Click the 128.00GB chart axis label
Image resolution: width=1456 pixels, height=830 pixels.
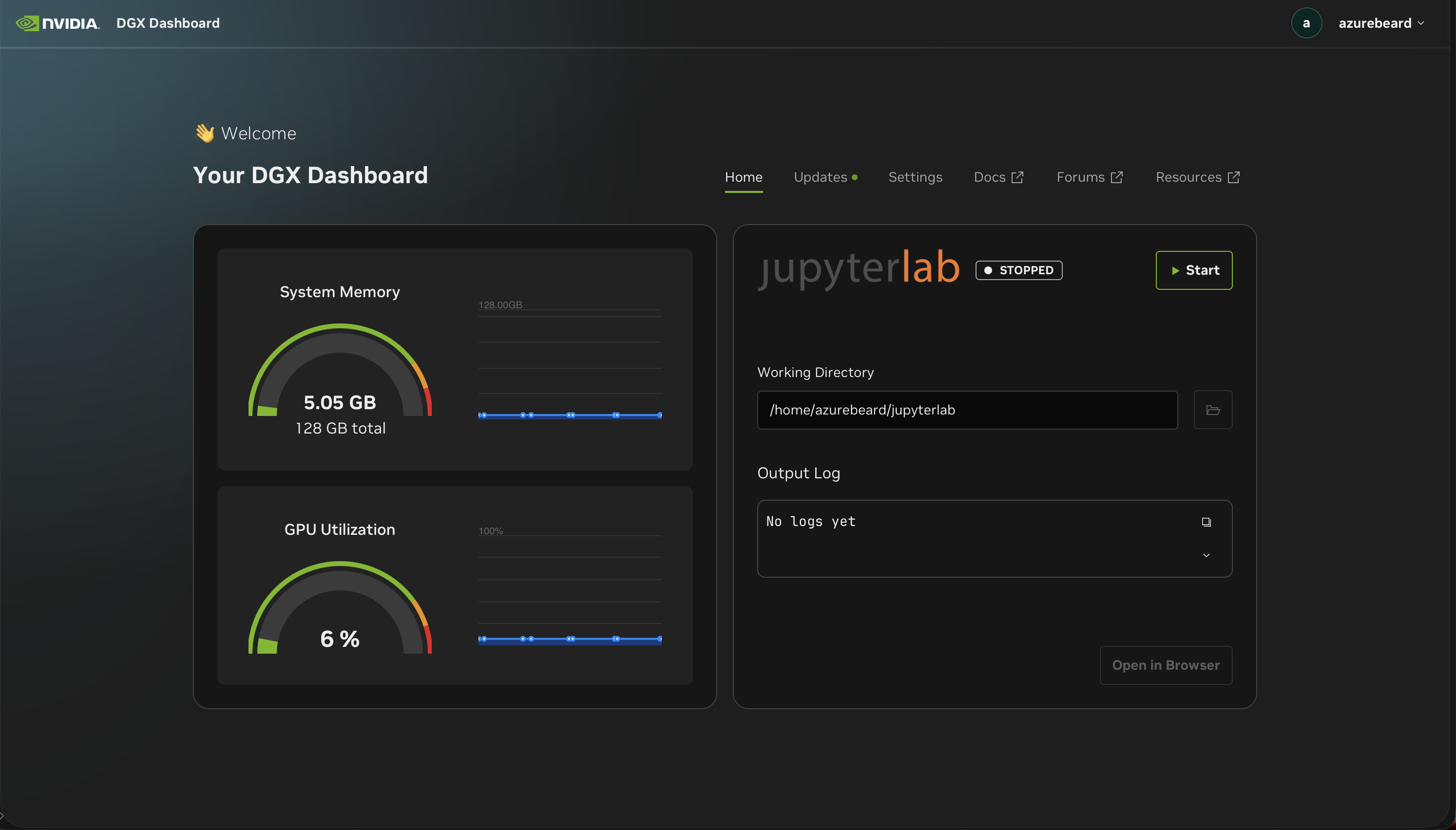(x=500, y=305)
